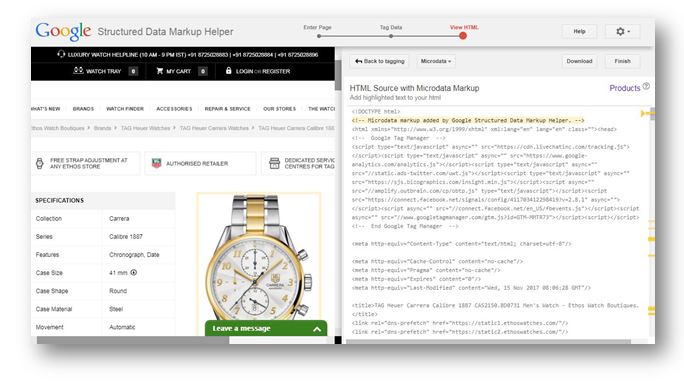Click the TAG Heuer authorised retailer badge icon

coord(157,163)
